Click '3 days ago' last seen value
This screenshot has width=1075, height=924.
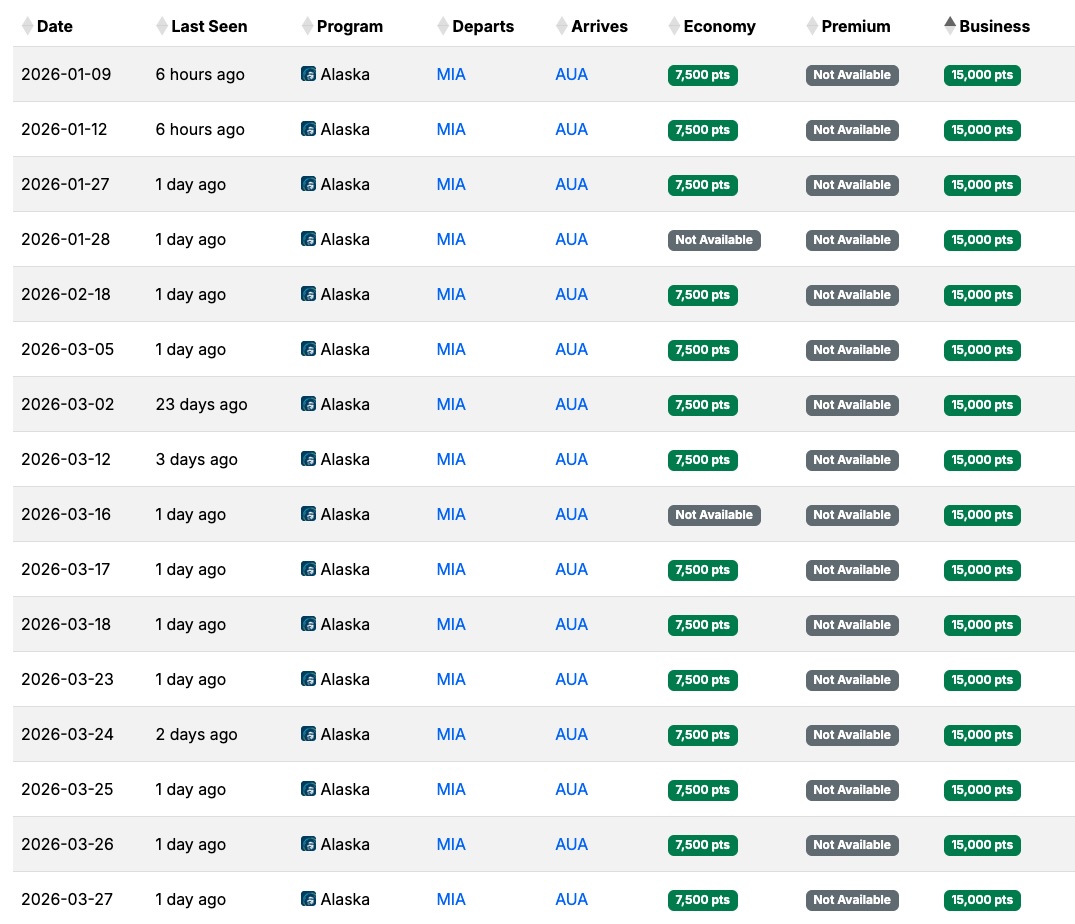click(196, 459)
